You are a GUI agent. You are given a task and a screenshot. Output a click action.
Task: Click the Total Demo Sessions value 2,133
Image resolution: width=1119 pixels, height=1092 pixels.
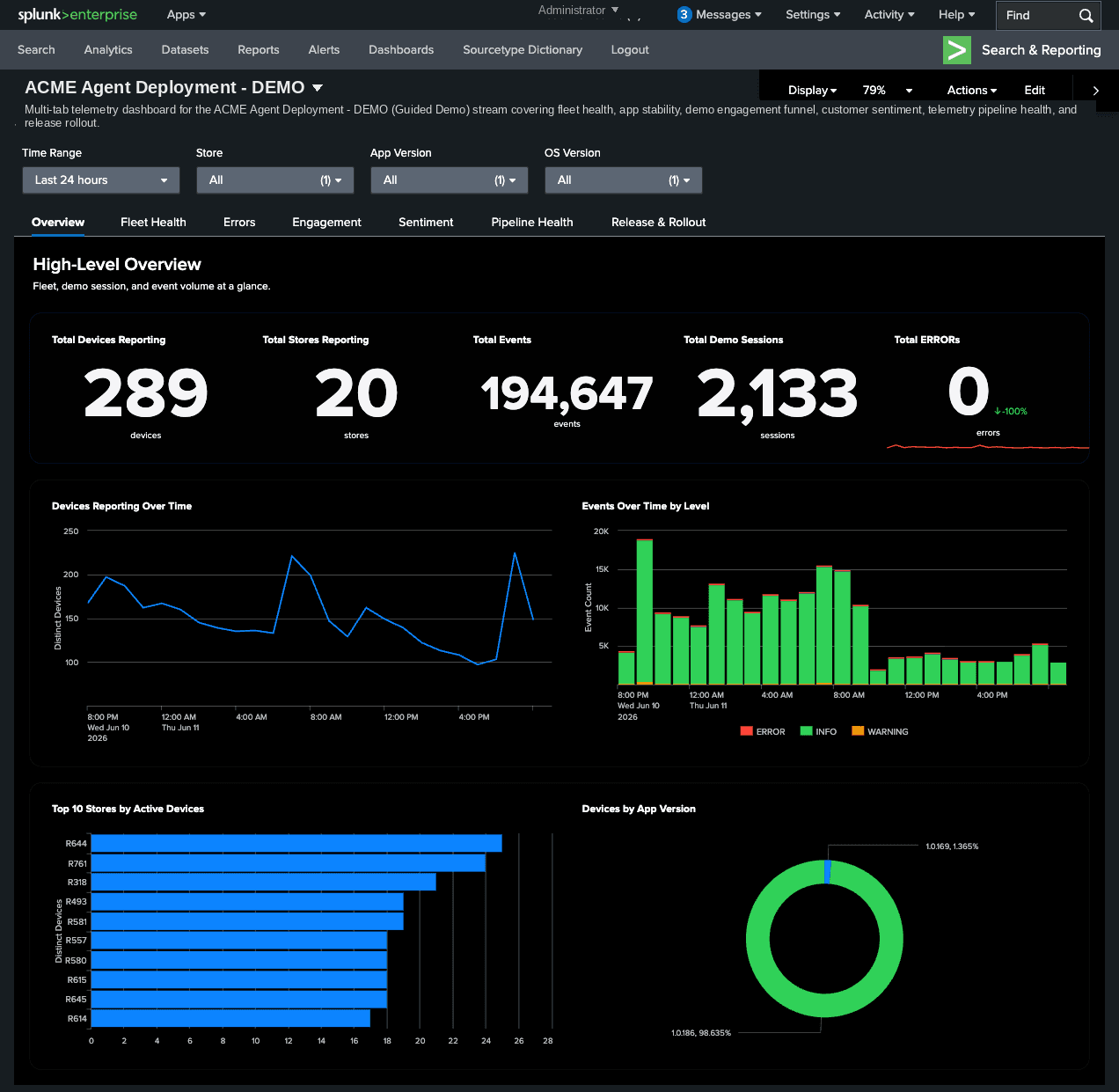pos(778,394)
